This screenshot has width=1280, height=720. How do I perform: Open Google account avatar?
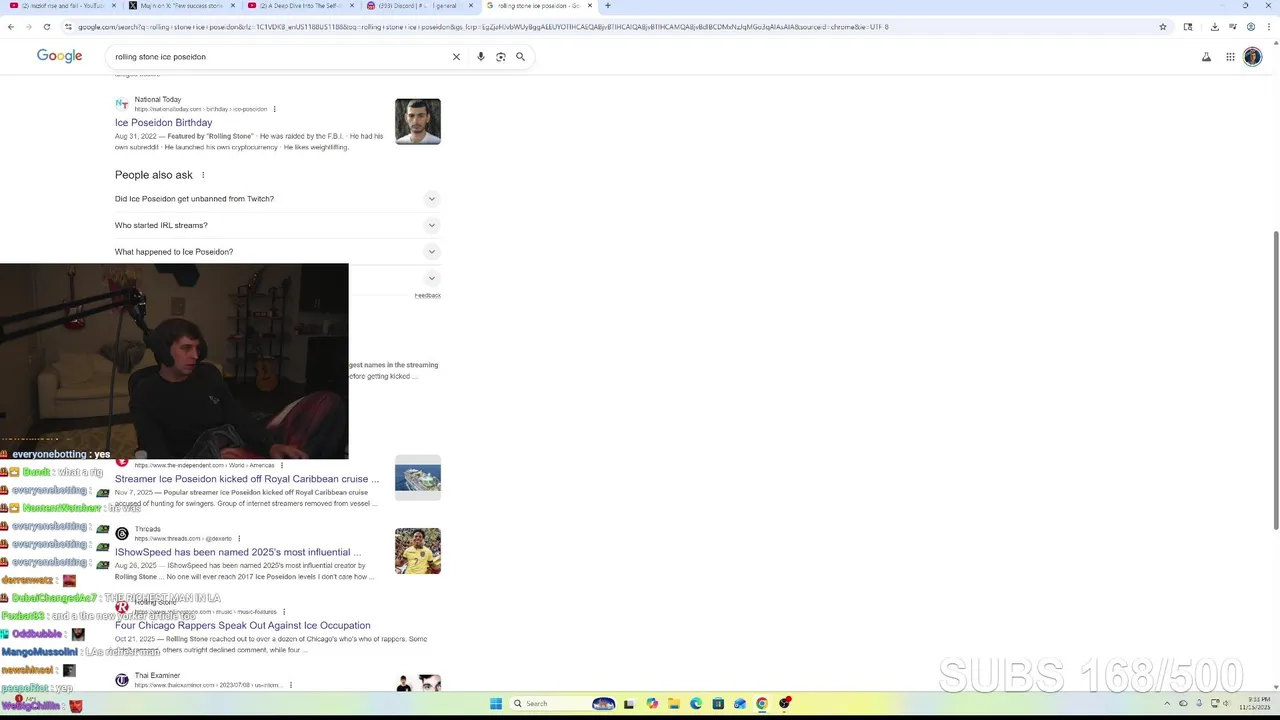1253,57
